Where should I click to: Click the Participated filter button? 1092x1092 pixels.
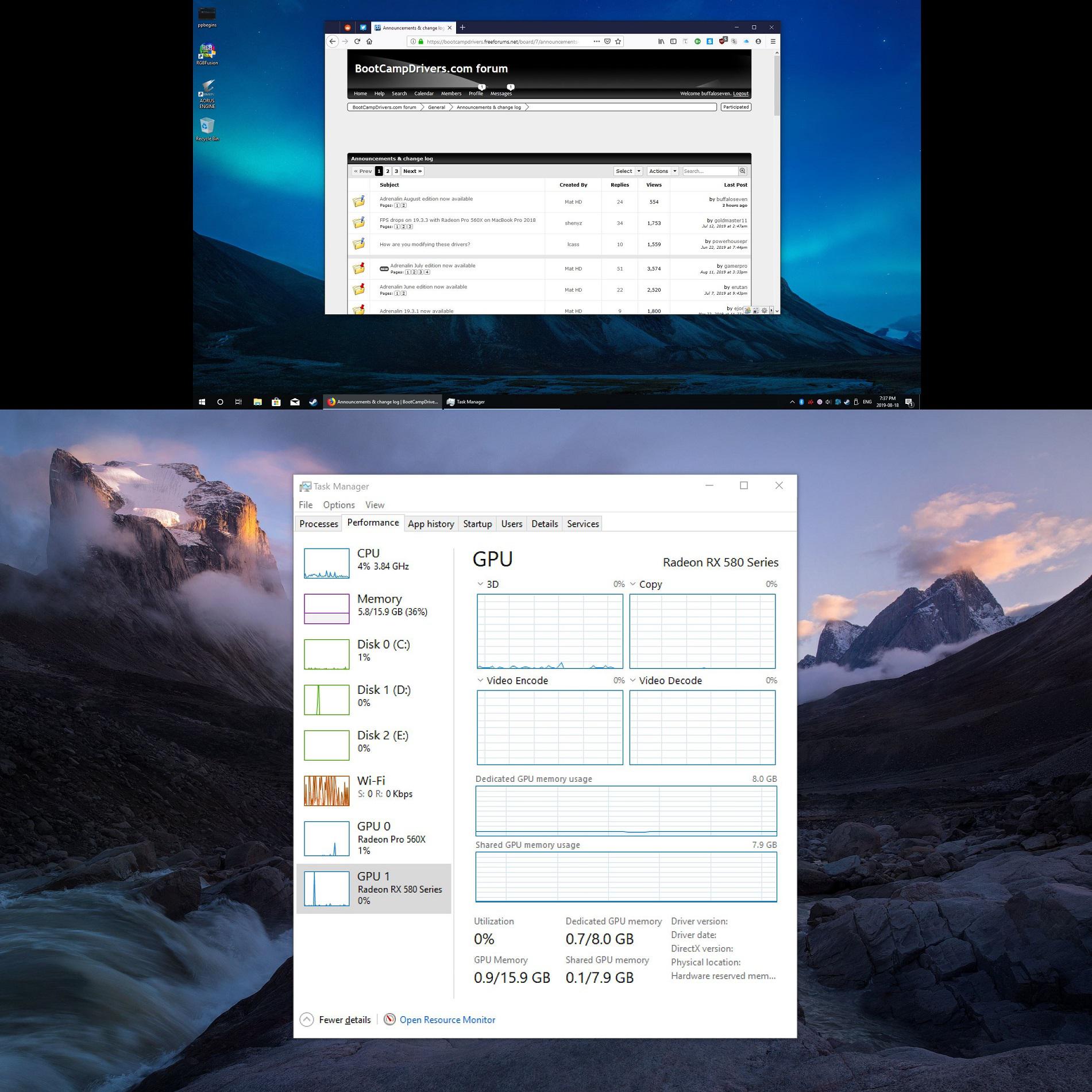tap(735, 107)
